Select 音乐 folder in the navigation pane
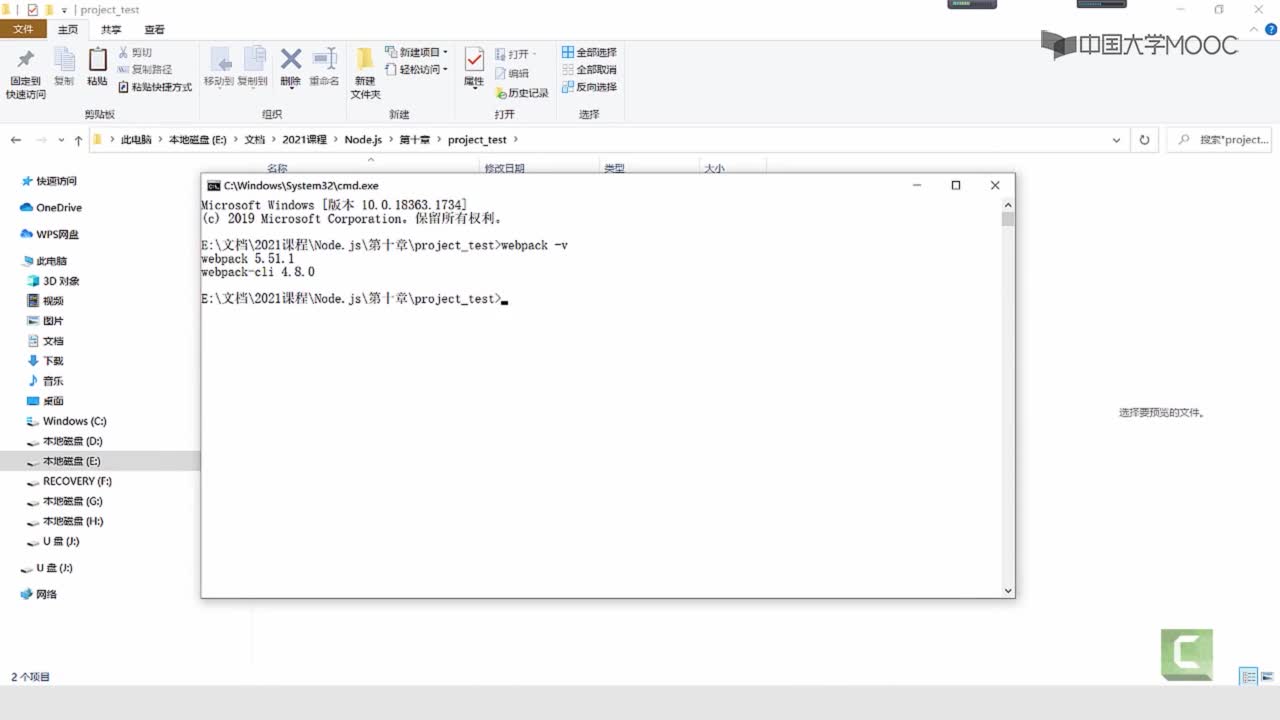Image resolution: width=1280 pixels, height=720 pixels. point(45,381)
